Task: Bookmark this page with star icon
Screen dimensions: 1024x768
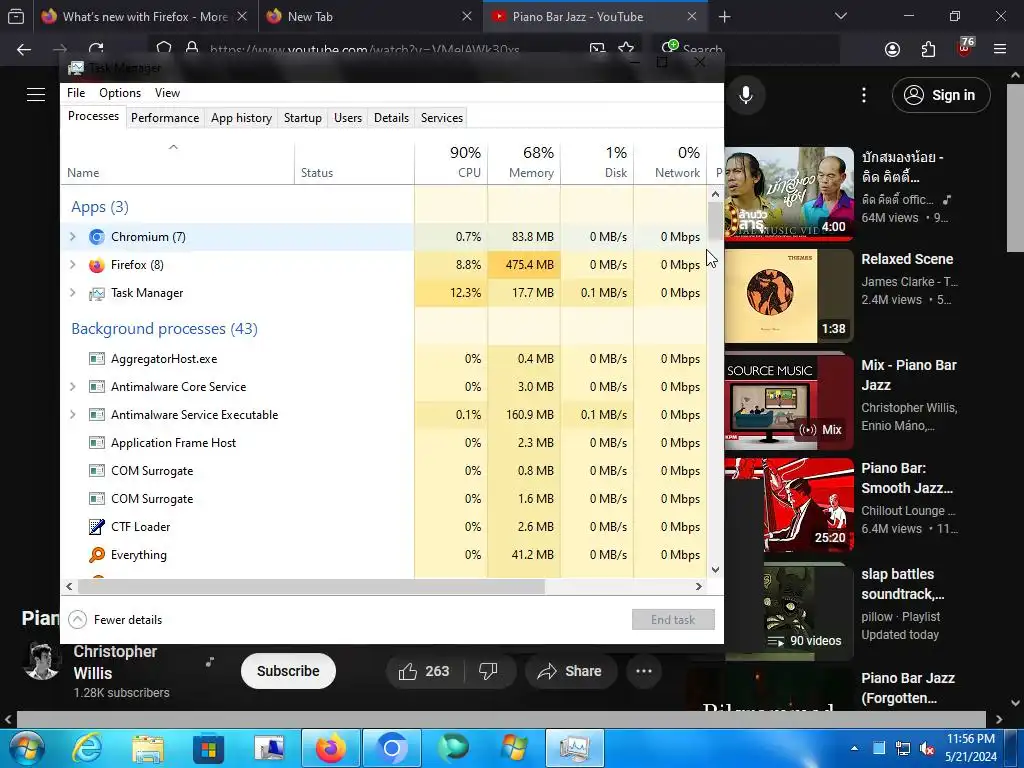Action: click(x=626, y=49)
